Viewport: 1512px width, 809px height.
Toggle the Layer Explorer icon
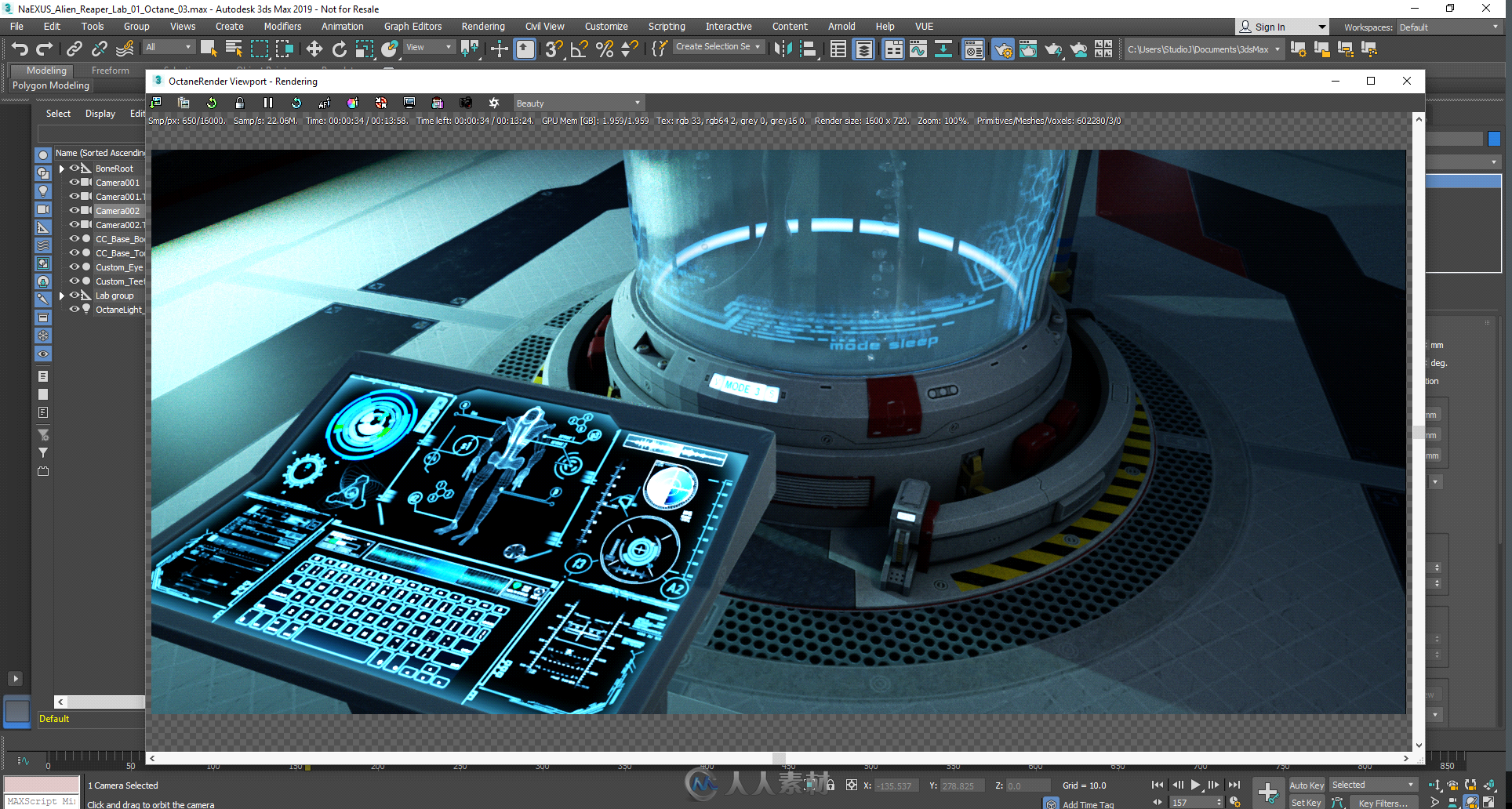coord(864,49)
